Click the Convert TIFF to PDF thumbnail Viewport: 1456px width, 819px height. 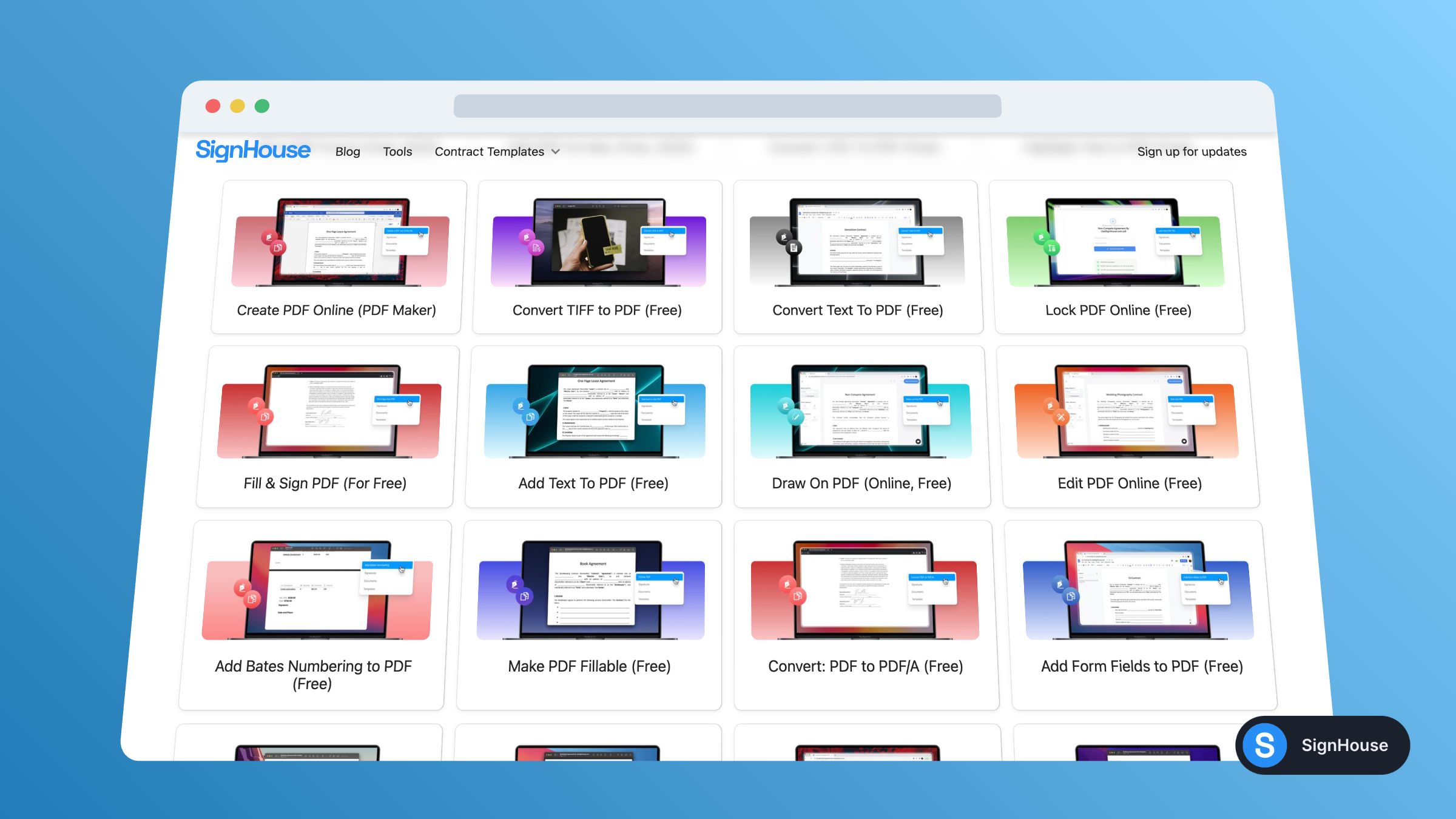(598, 243)
